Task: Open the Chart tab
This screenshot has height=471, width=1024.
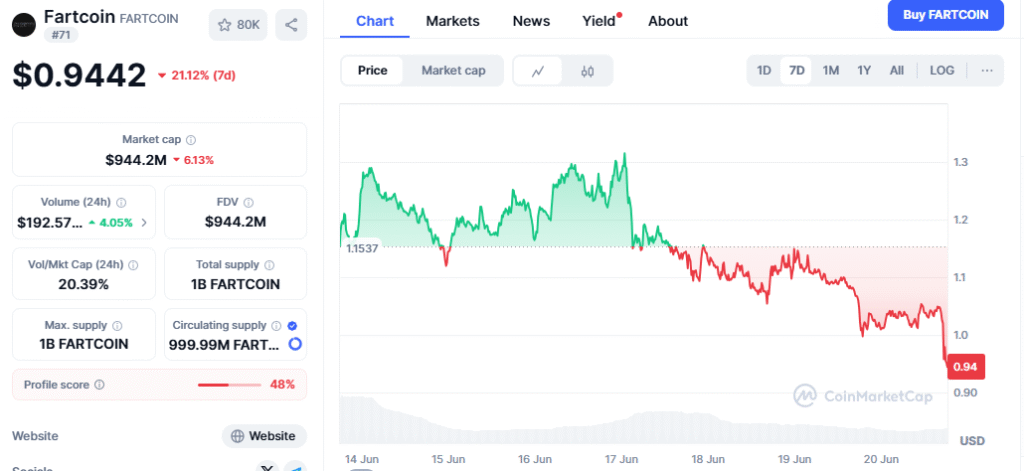Action: point(375,21)
